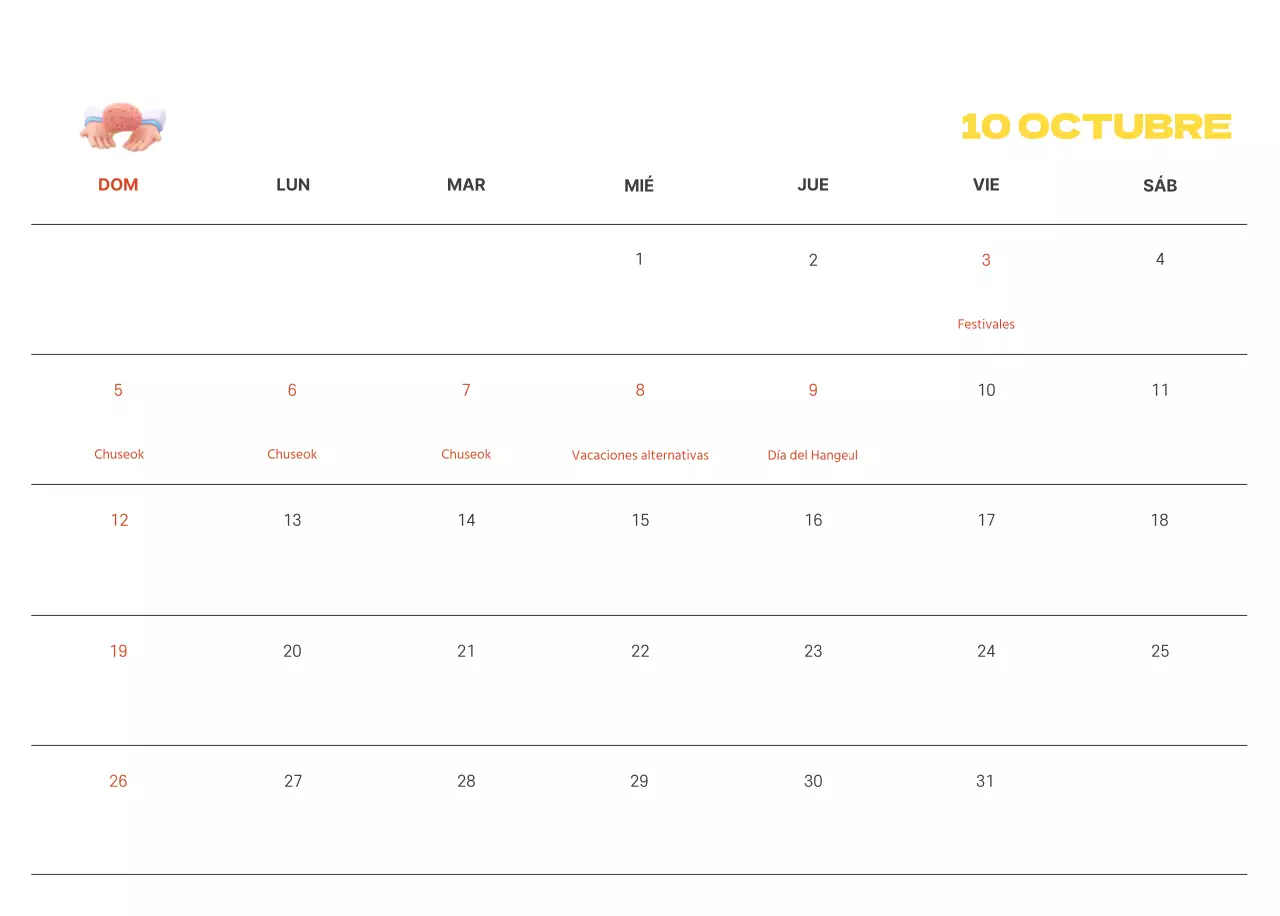Click Chuseok label under day 7

point(466,454)
